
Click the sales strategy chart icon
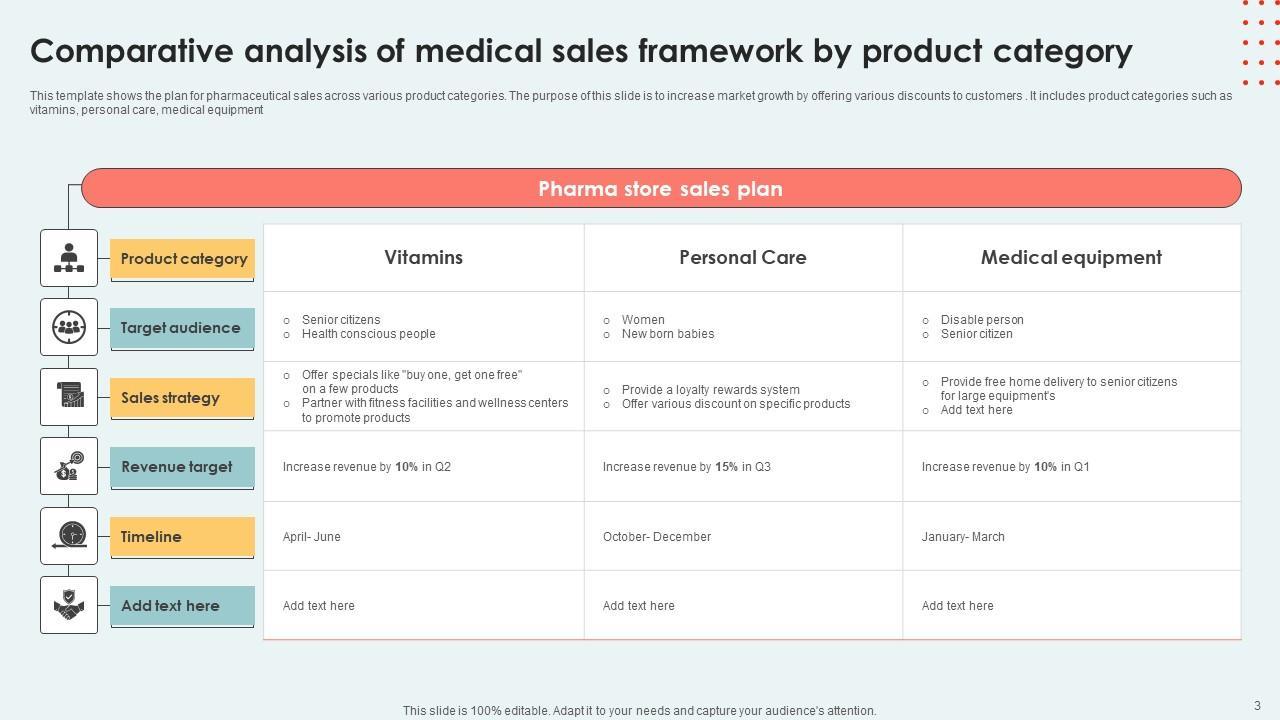69,397
